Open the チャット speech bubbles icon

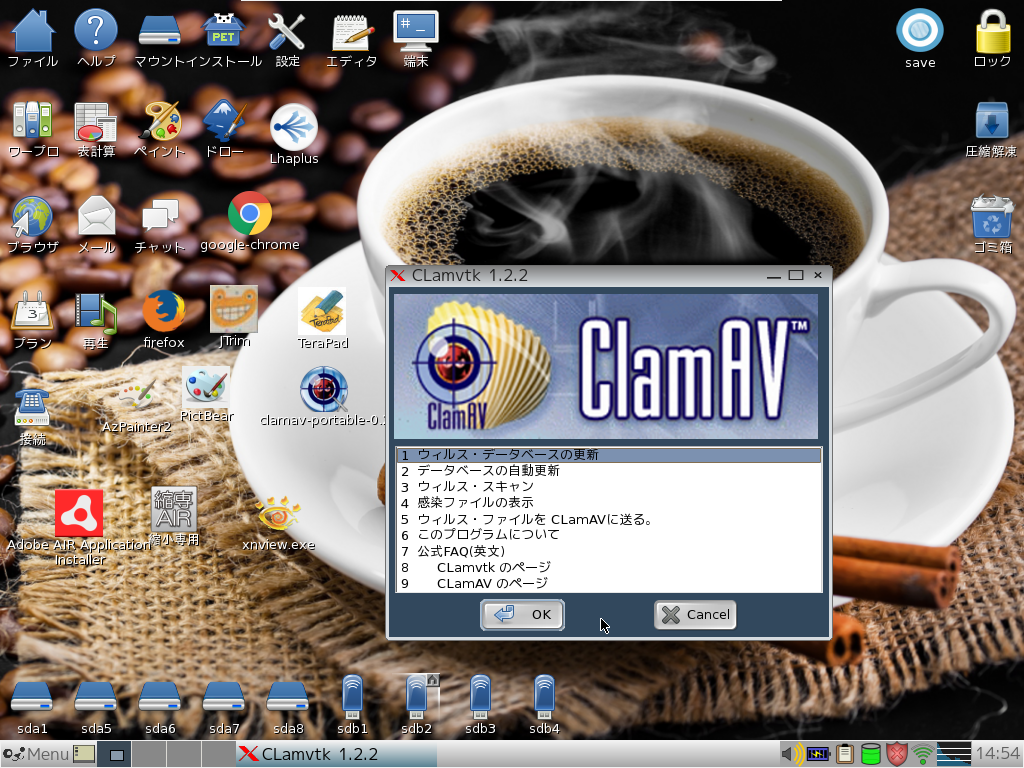coord(160,216)
